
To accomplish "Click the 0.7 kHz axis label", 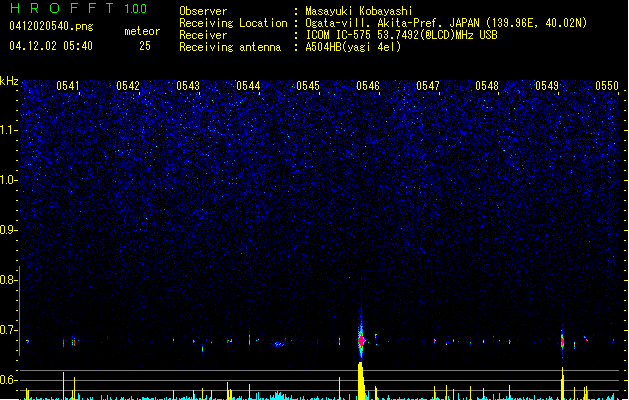I will click(x=8, y=330).
